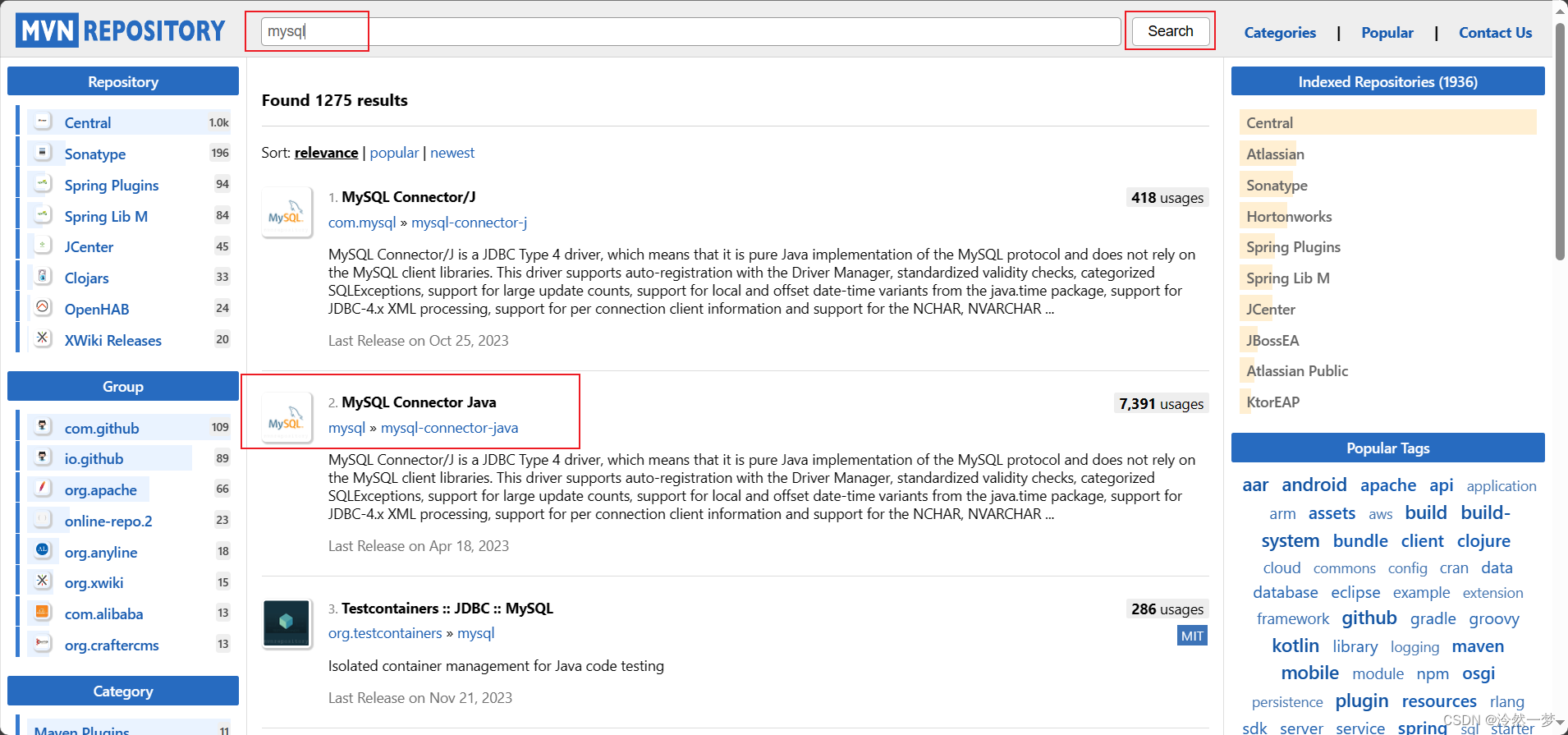Image resolution: width=1568 pixels, height=735 pixels.
Task: Sort results by newest
Action: tap(452, 153)
